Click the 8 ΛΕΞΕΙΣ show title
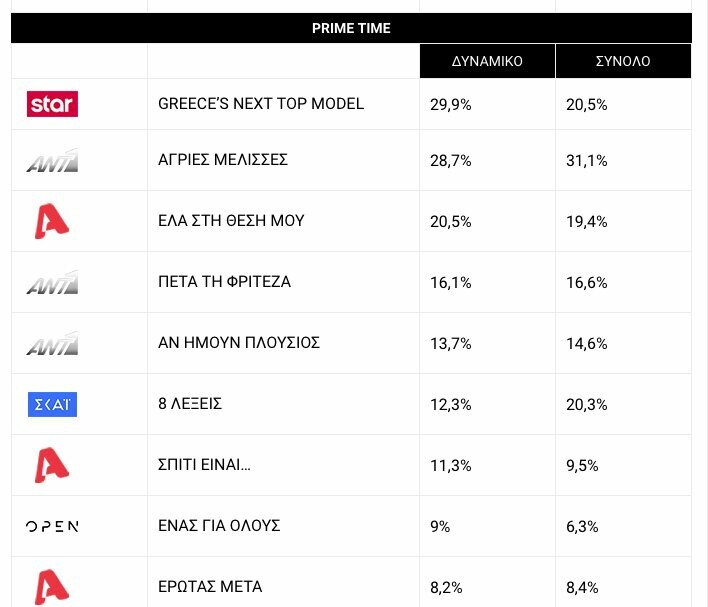Viewport: 708px width, 607px height. click(190, 404)
